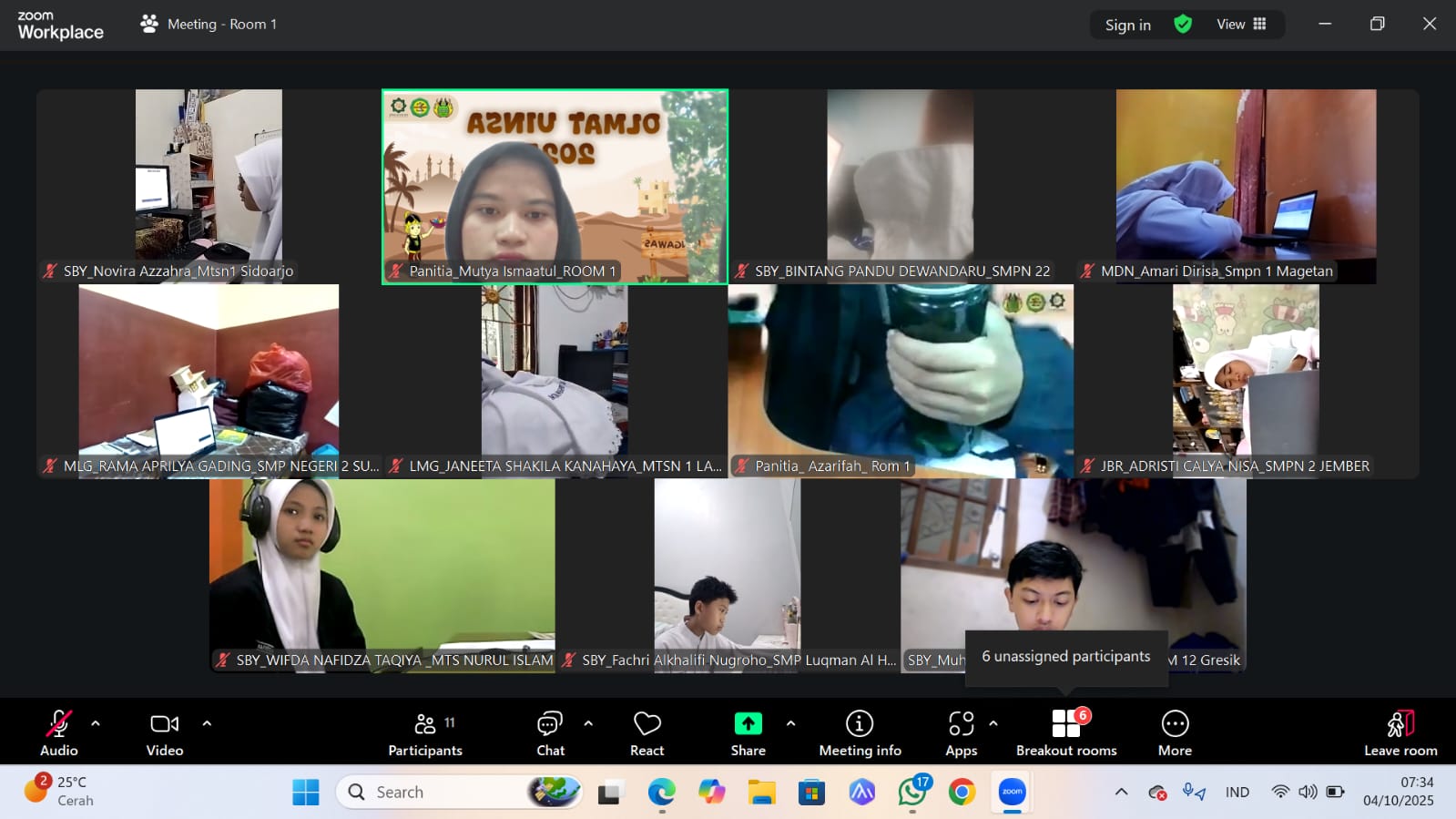This screenshot has width=1456, height=819.
Task: Open the React emoji menu
Action: click(x=647, y=733)
